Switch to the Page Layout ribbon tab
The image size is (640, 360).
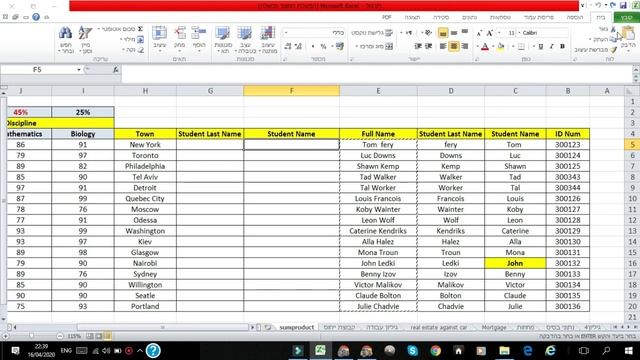click(x=538, y=17)
